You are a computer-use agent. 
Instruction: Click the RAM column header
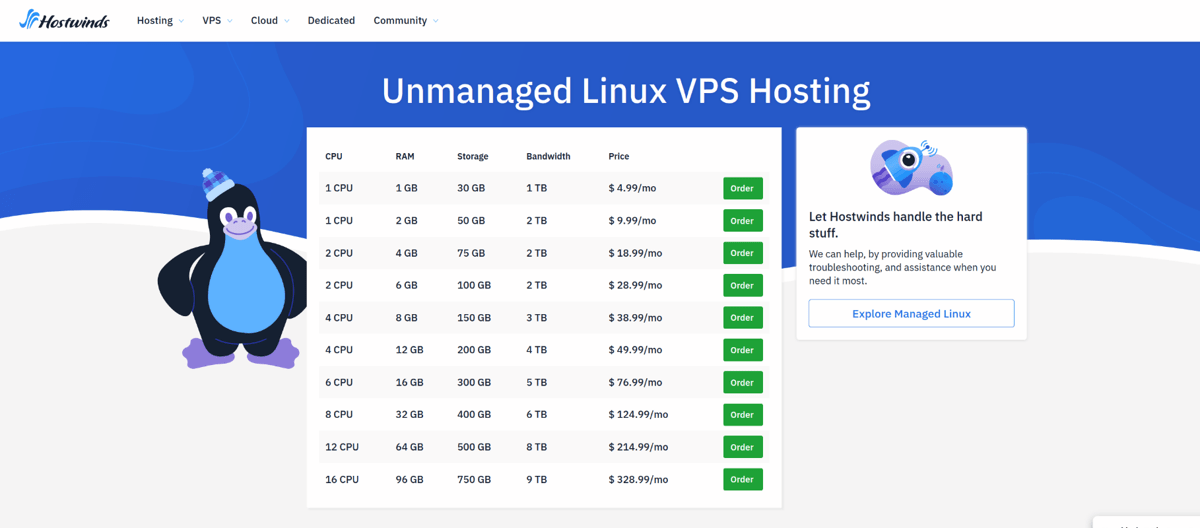click(x=405, y=156)
